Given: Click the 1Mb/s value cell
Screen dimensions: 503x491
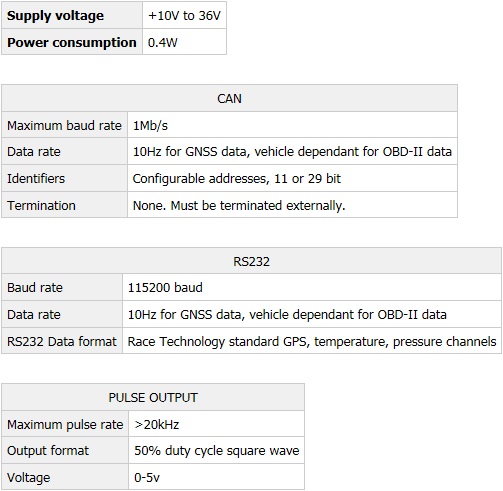Looking at the screenshot, I should point(292,125).
